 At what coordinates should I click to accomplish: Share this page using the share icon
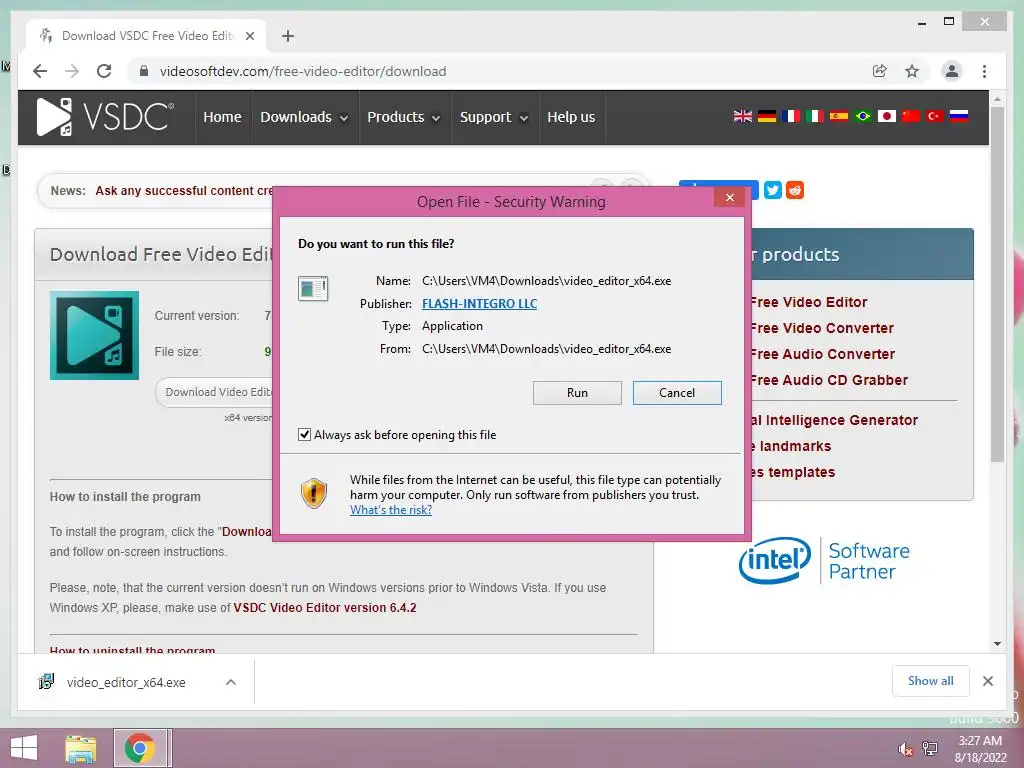point(880,71)
